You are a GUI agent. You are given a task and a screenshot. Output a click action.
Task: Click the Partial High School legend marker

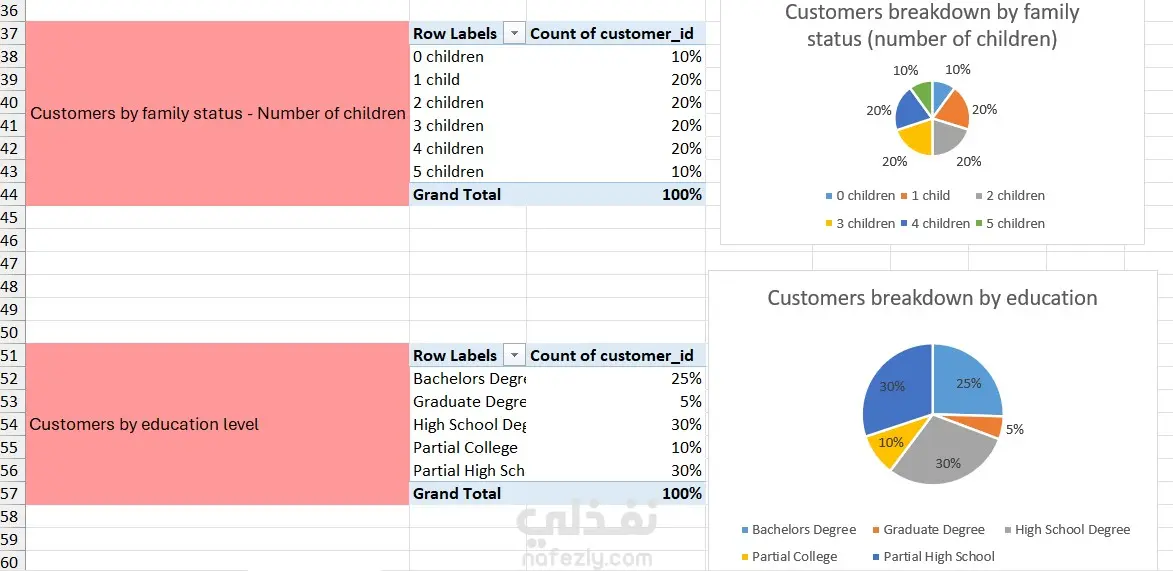[x=876, y=557]
